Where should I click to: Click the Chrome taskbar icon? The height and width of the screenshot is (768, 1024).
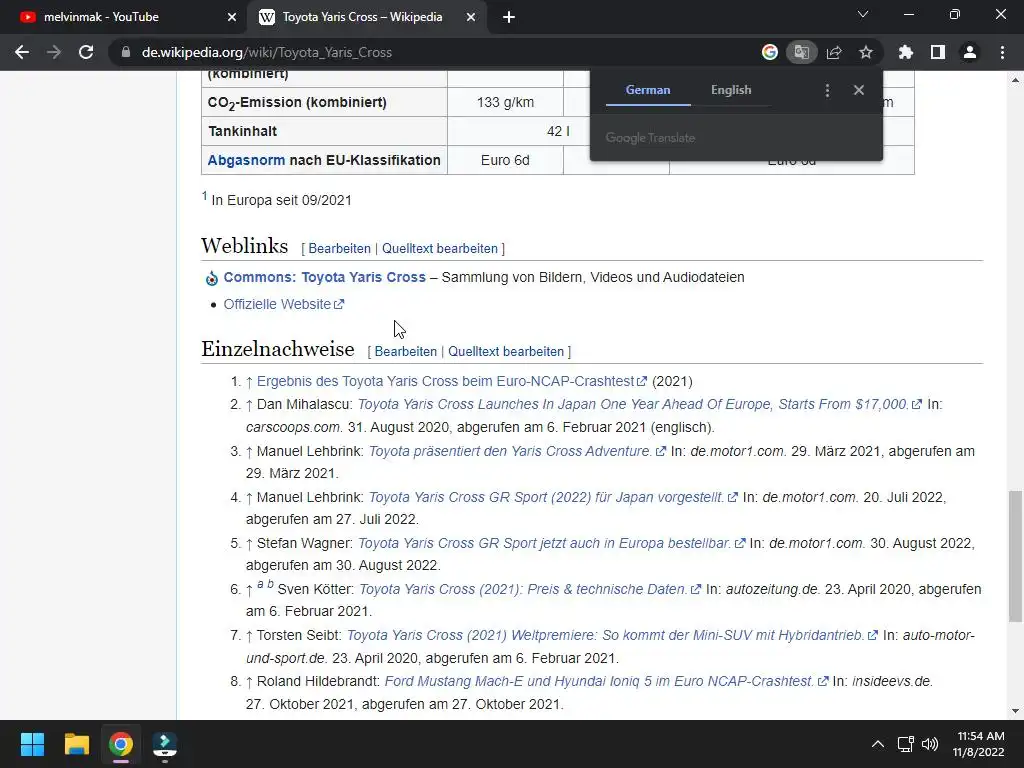pyautogui.click(x=121, y=744)
